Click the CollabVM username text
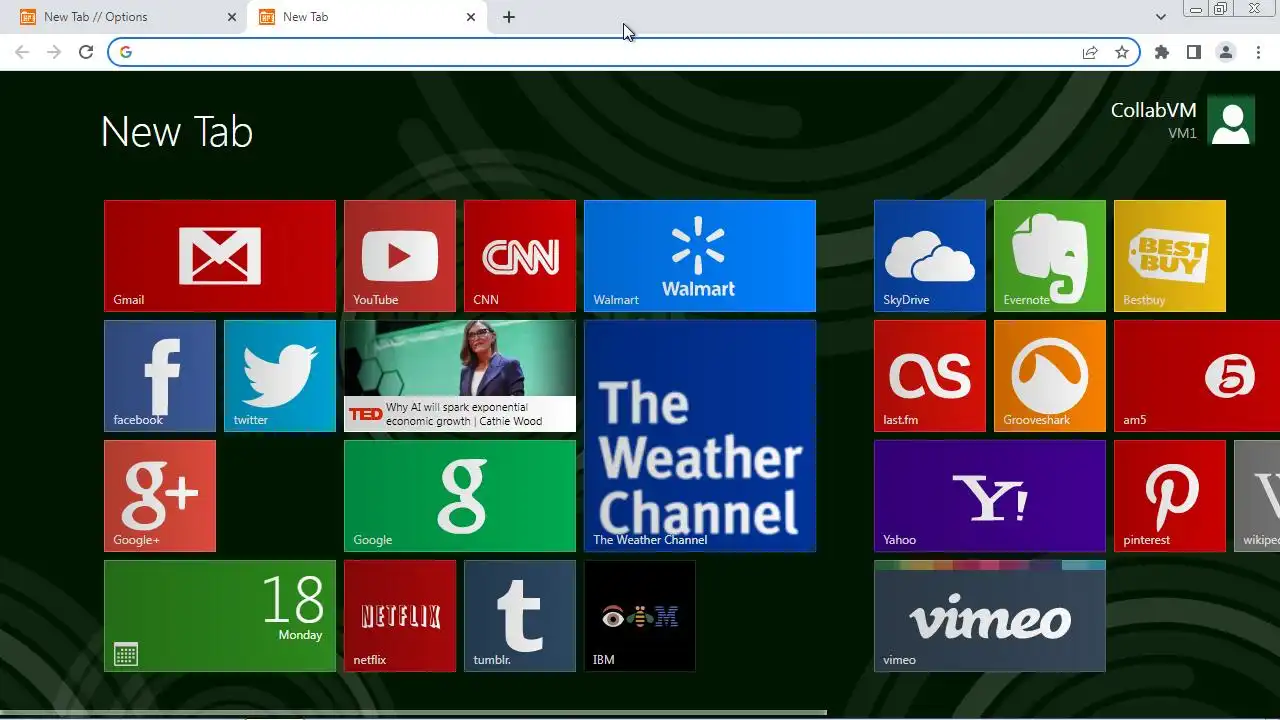 tap(1153, 110)
